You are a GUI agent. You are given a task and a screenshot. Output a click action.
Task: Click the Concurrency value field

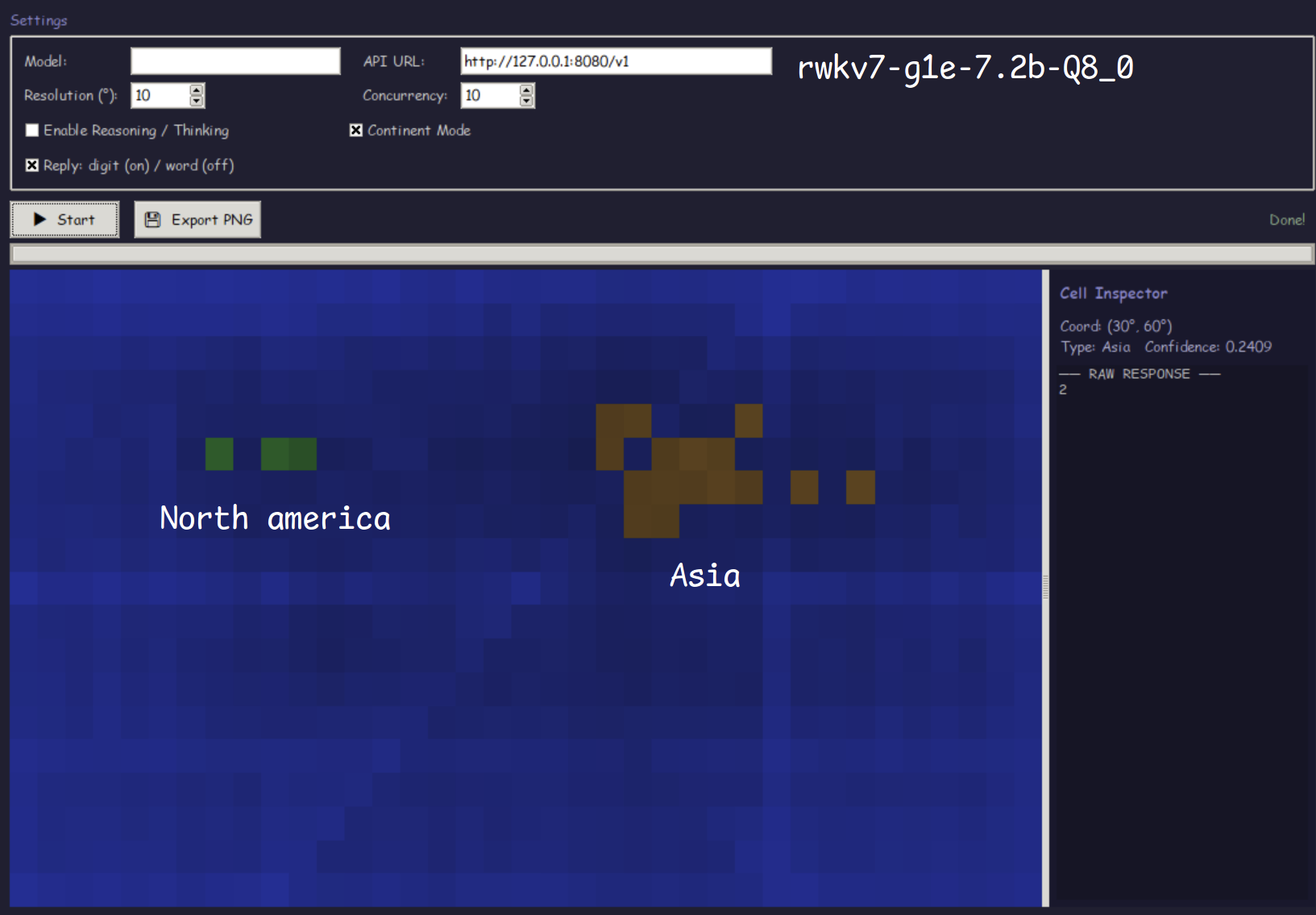point(490,96)
